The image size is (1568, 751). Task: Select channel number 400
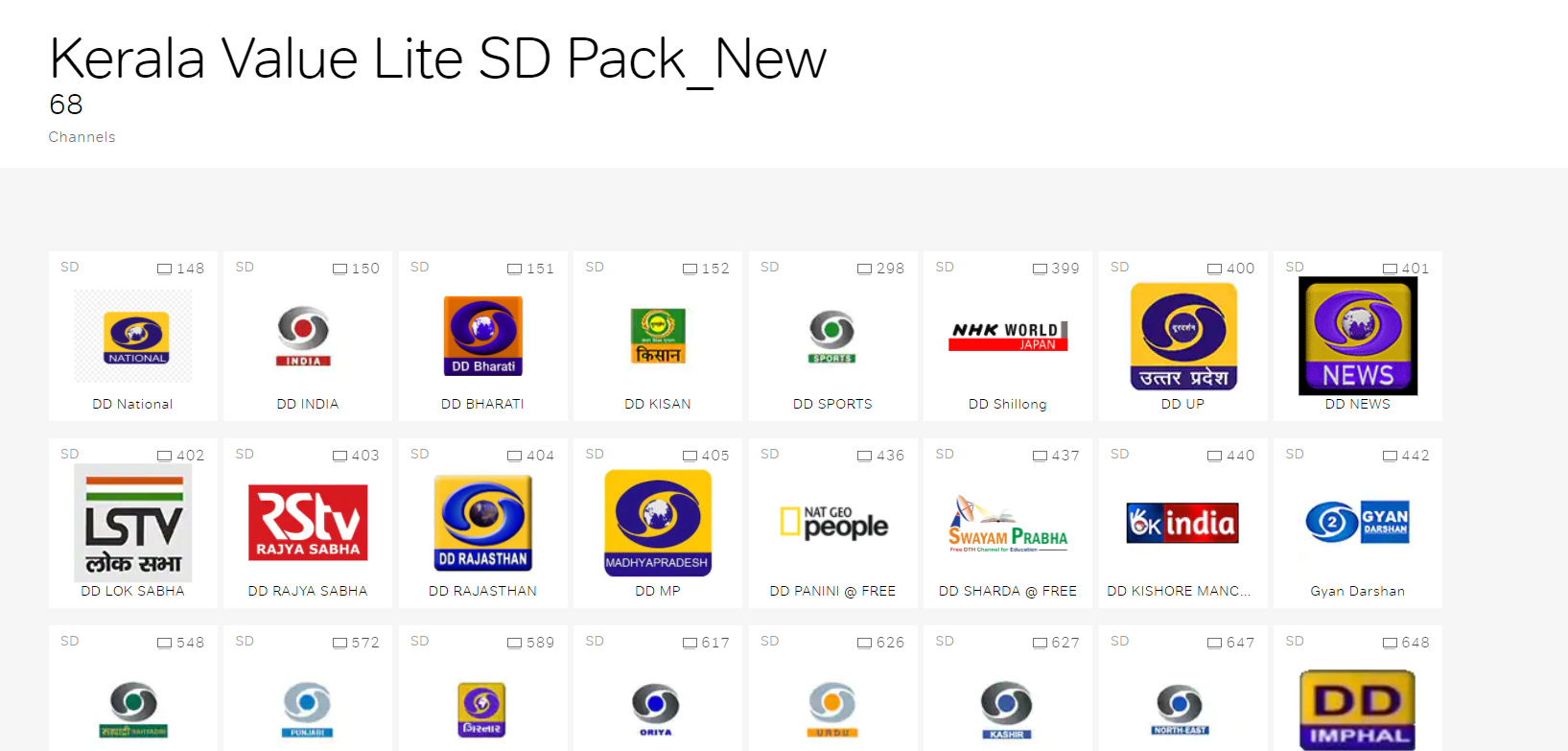pos(1240,269)
